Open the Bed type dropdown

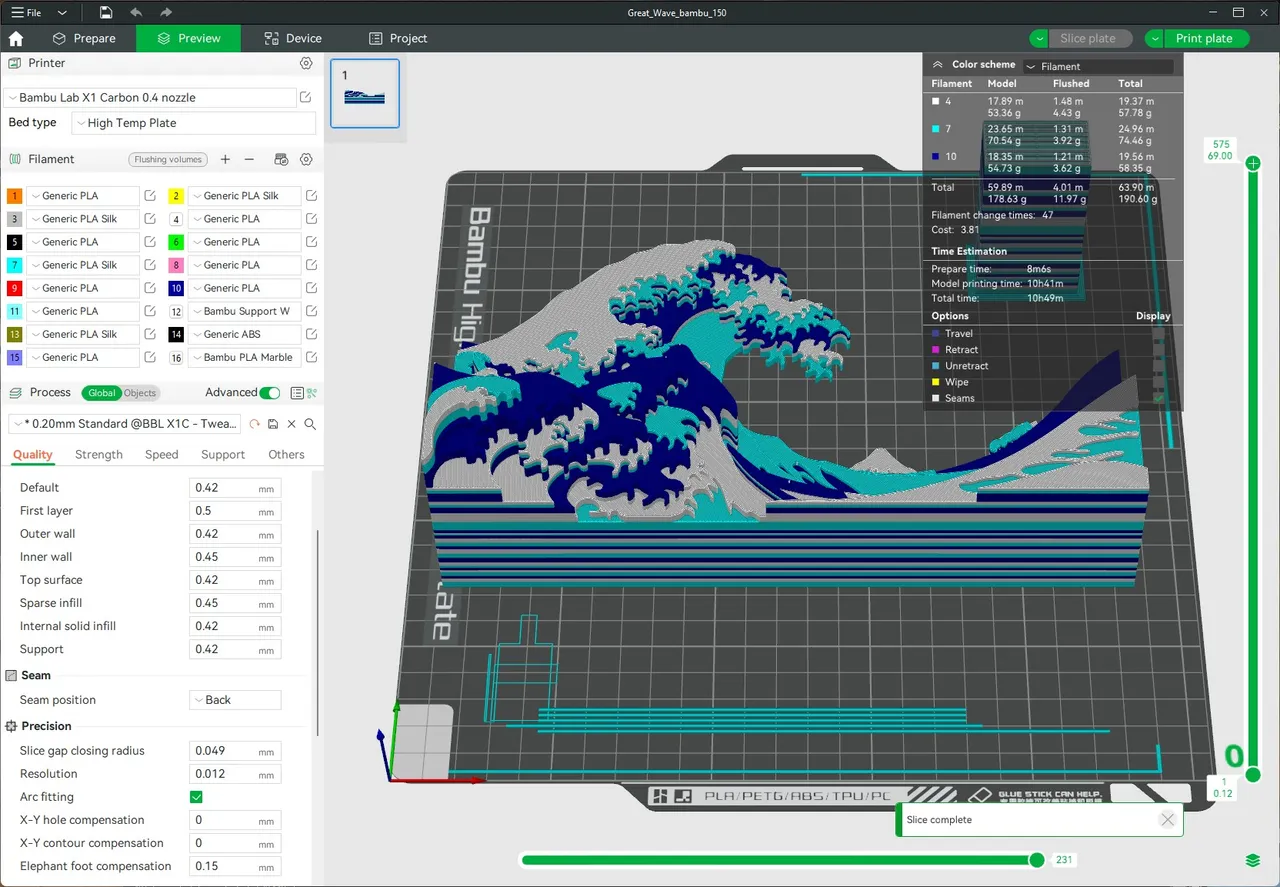(193, 122)
